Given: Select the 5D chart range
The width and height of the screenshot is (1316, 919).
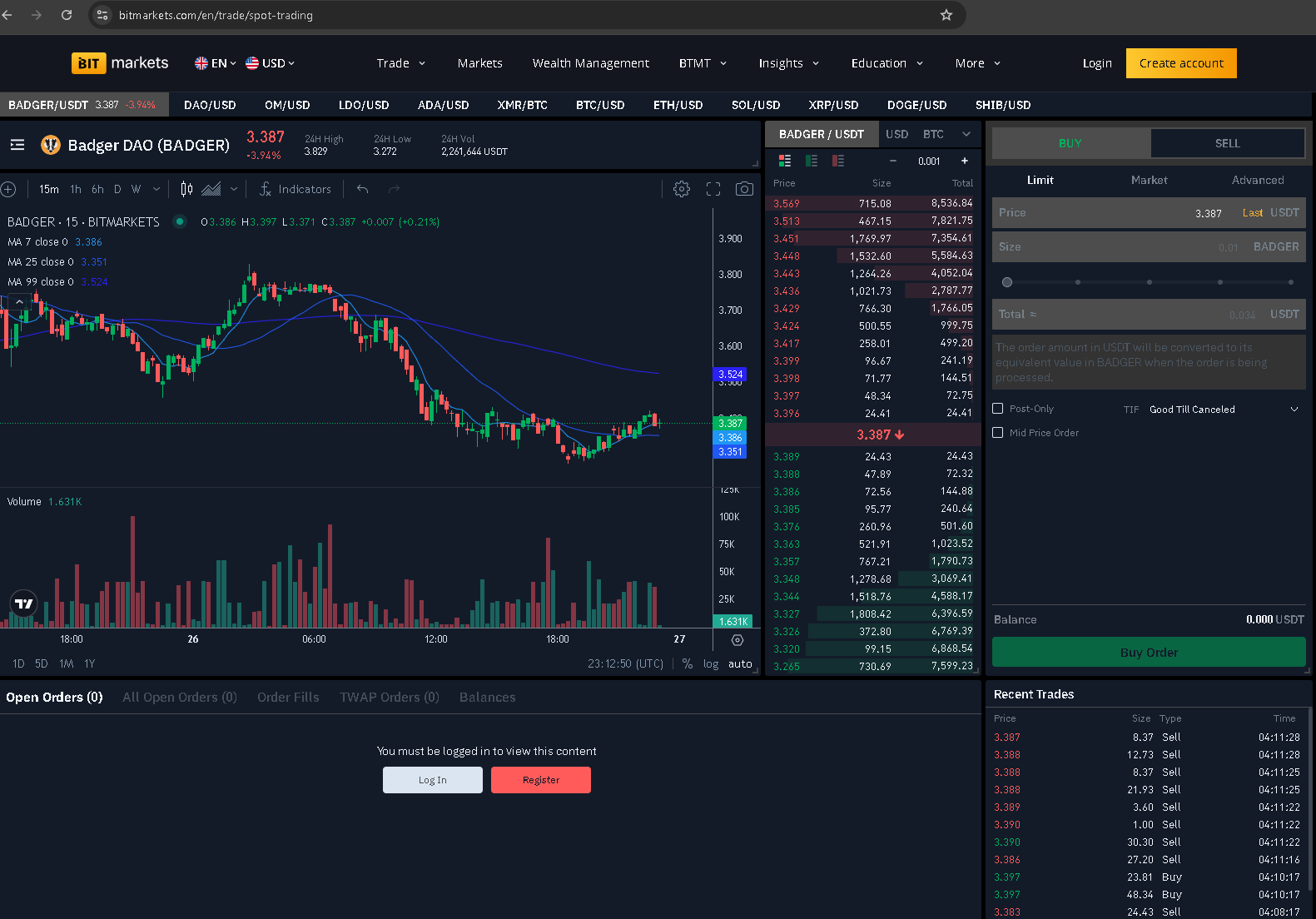Looking at the screenshot, I should tap(42, 663).
